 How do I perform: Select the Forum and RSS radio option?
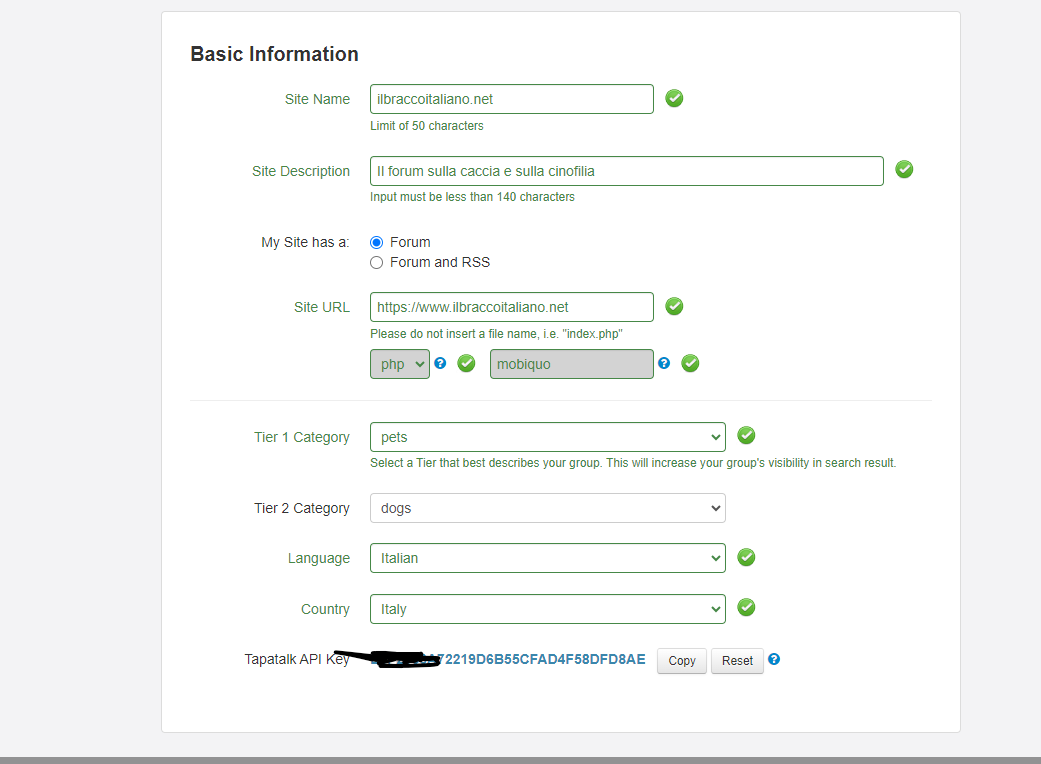tap(377, 262)
